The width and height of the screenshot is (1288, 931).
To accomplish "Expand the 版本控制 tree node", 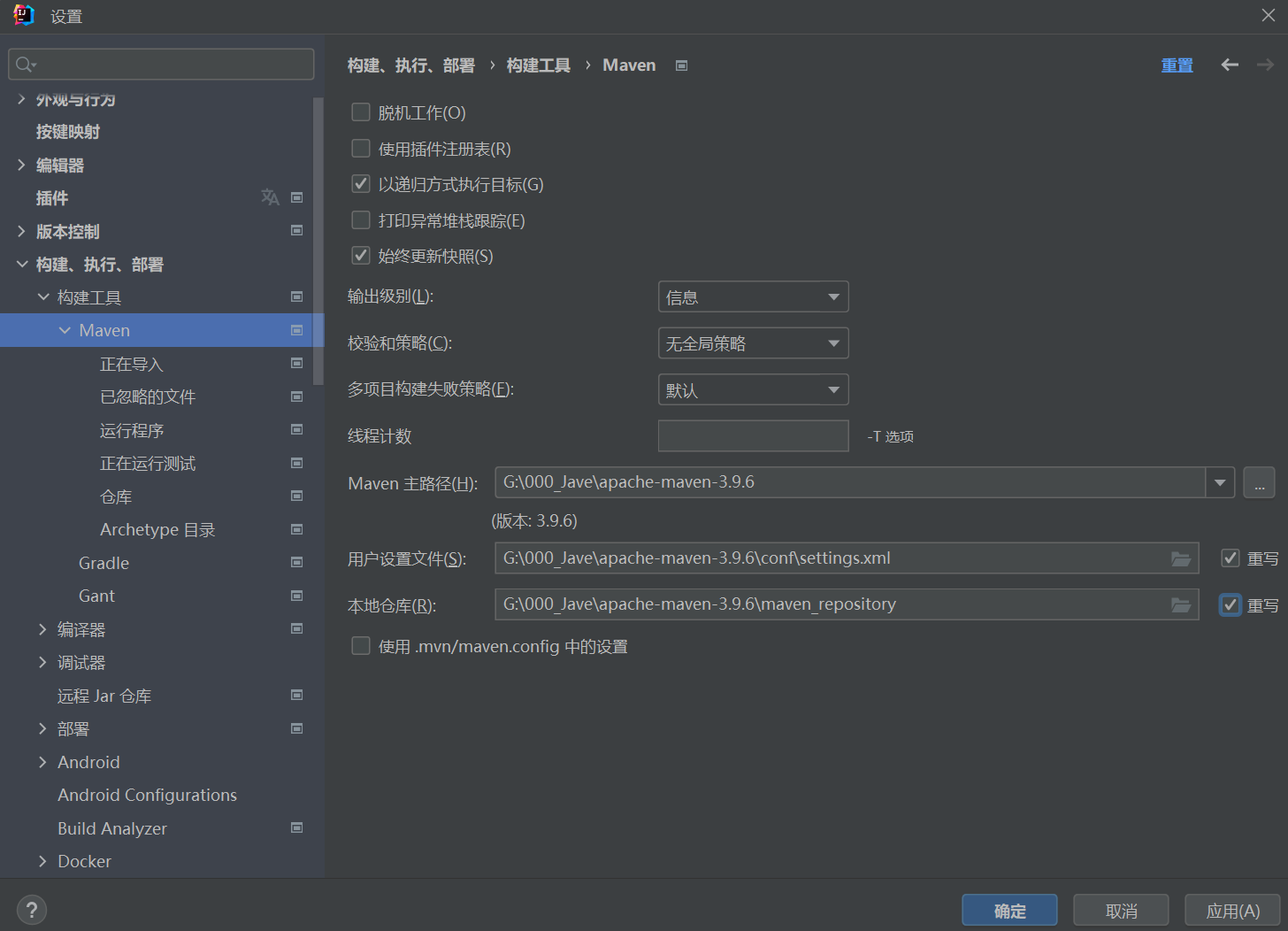I will 21,231.
